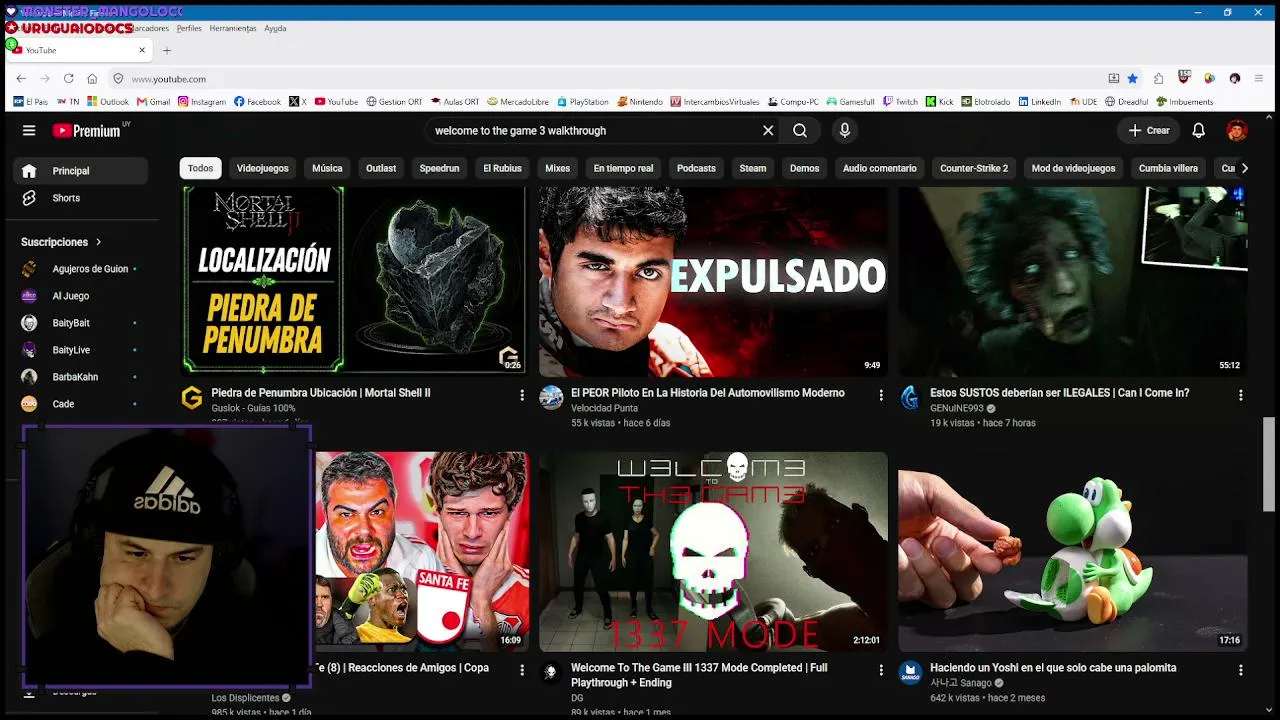Image resolution: width=1280 pixels, height=720 pixels.
Task: Open the Estos SUSTOS deberían ser ILEGALES title
Action: coord(1059,393)
